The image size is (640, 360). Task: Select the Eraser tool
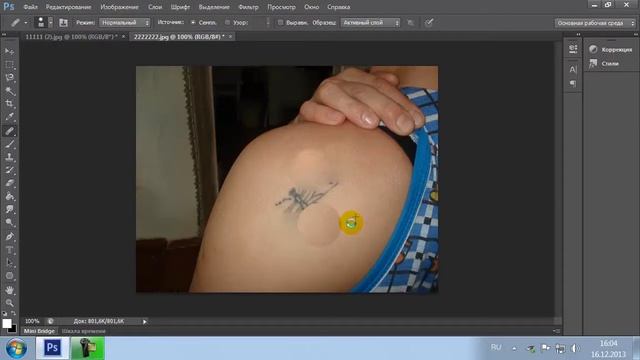(x=9, y=183)
